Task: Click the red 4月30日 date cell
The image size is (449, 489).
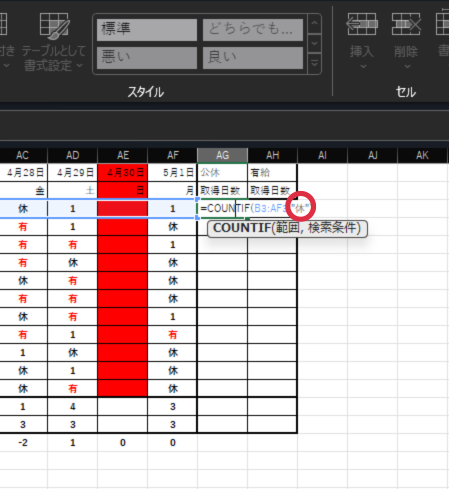Action: (123, 172)
